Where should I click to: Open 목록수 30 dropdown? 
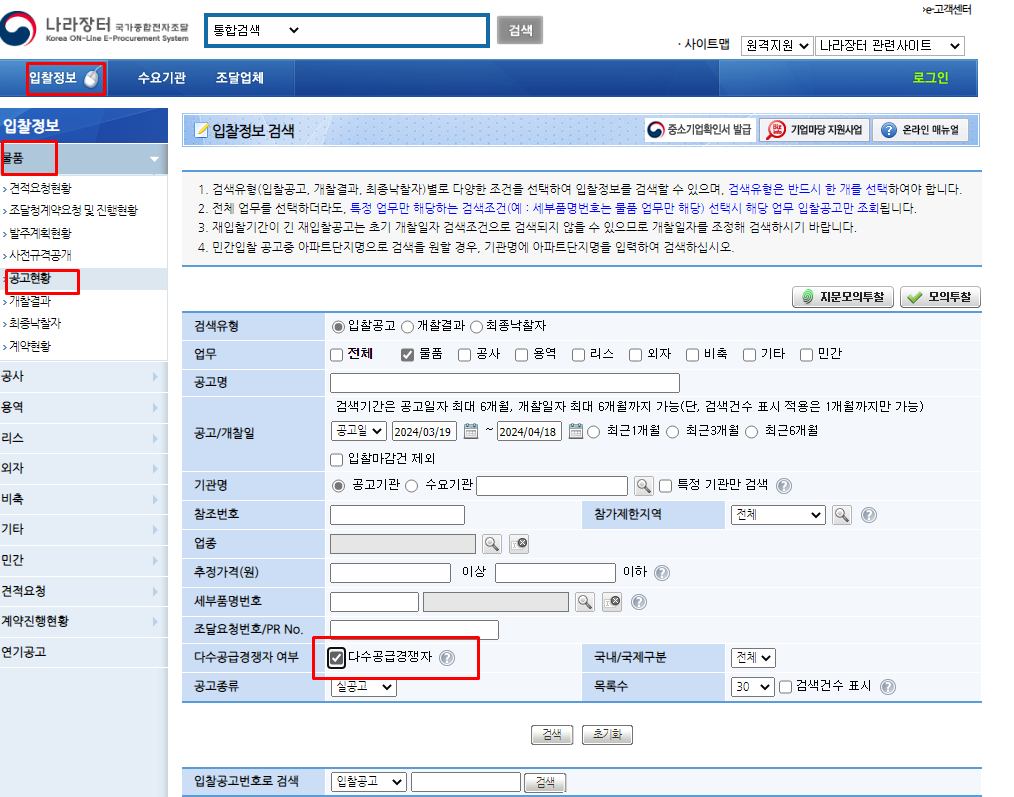pyautogui.click(x=752, y=686)
